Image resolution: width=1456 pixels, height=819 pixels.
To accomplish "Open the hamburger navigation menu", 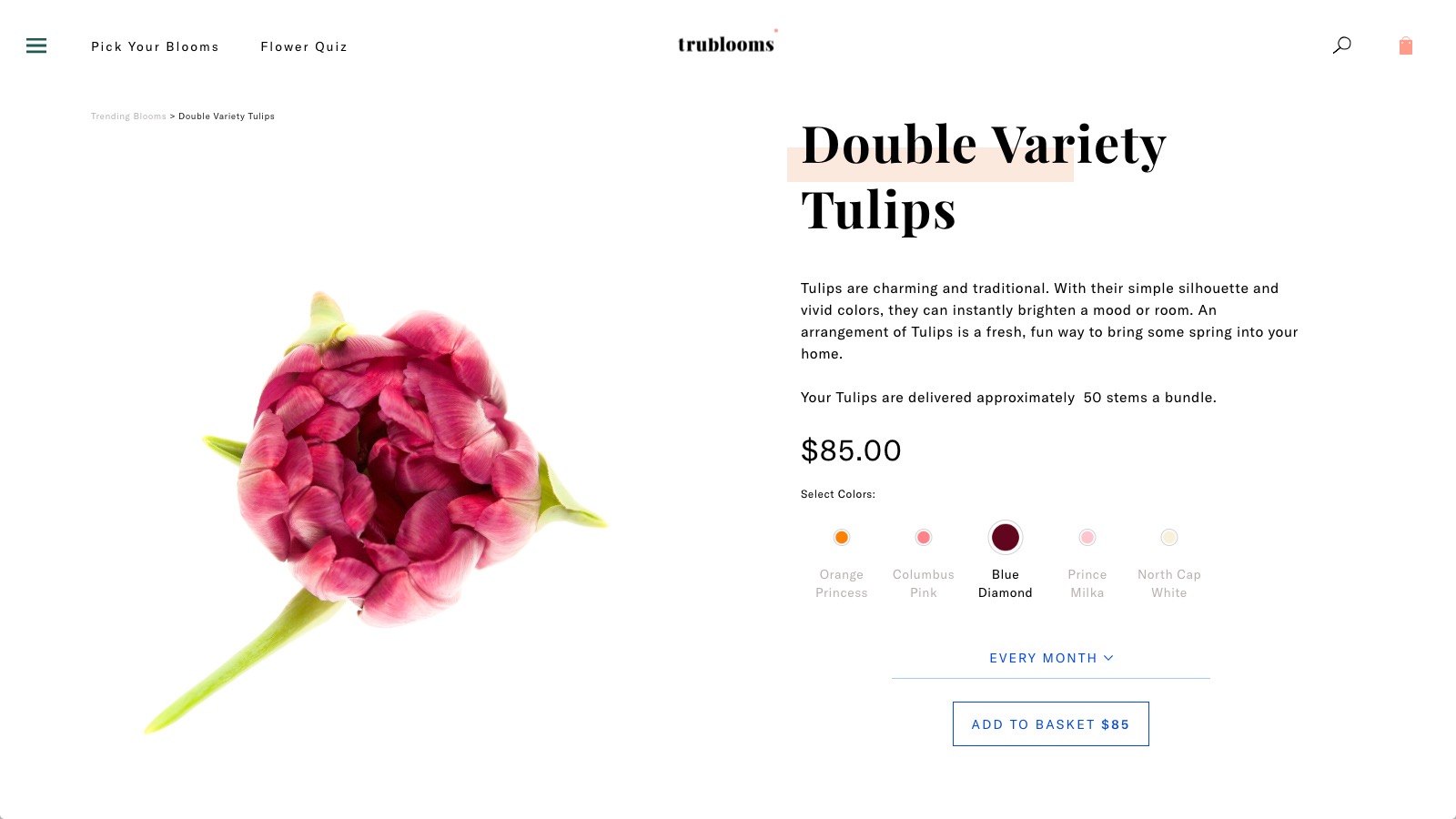I will tap(36, 45).
